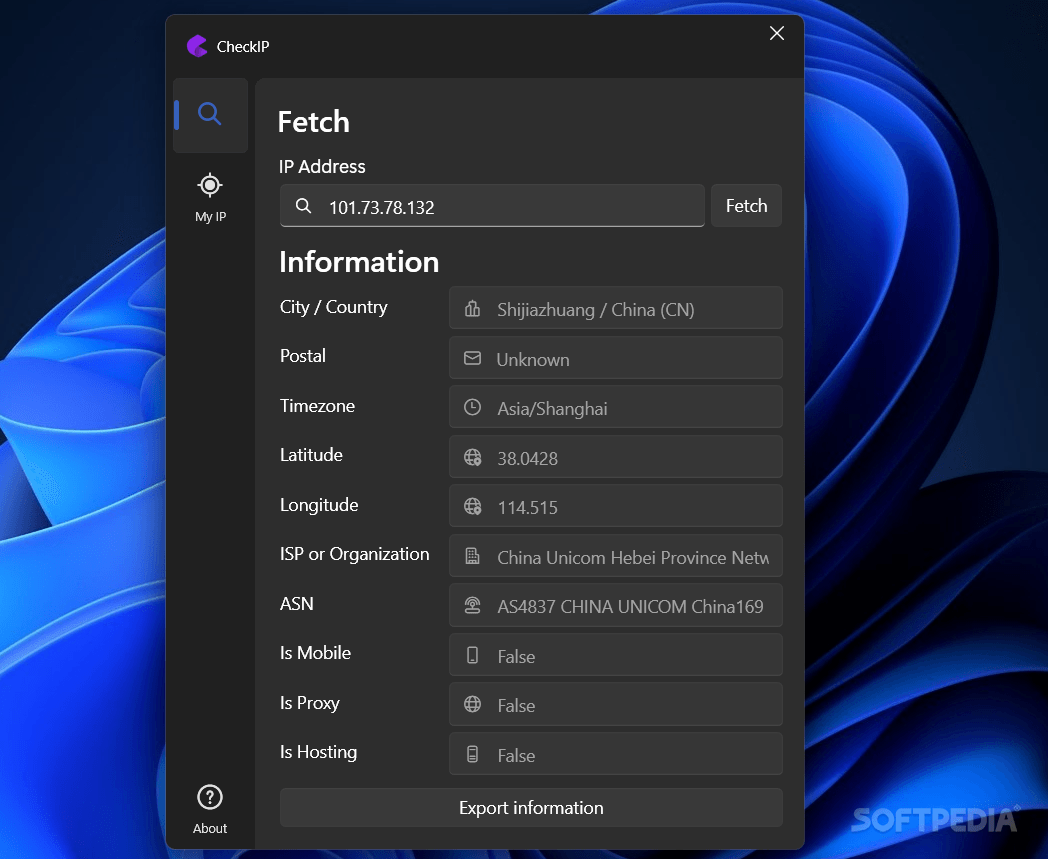Click the ASN label
This screenshot has height=859, width=1048.
297,604
